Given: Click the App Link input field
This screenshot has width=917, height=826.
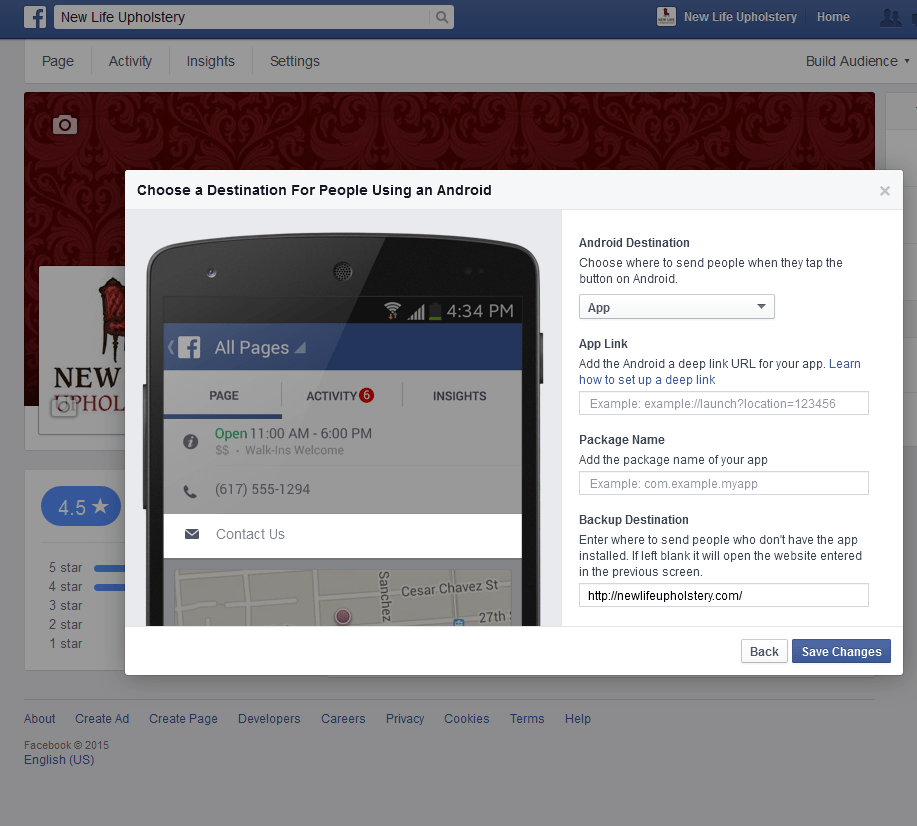Looking at the screenshot, I should 723,403.
